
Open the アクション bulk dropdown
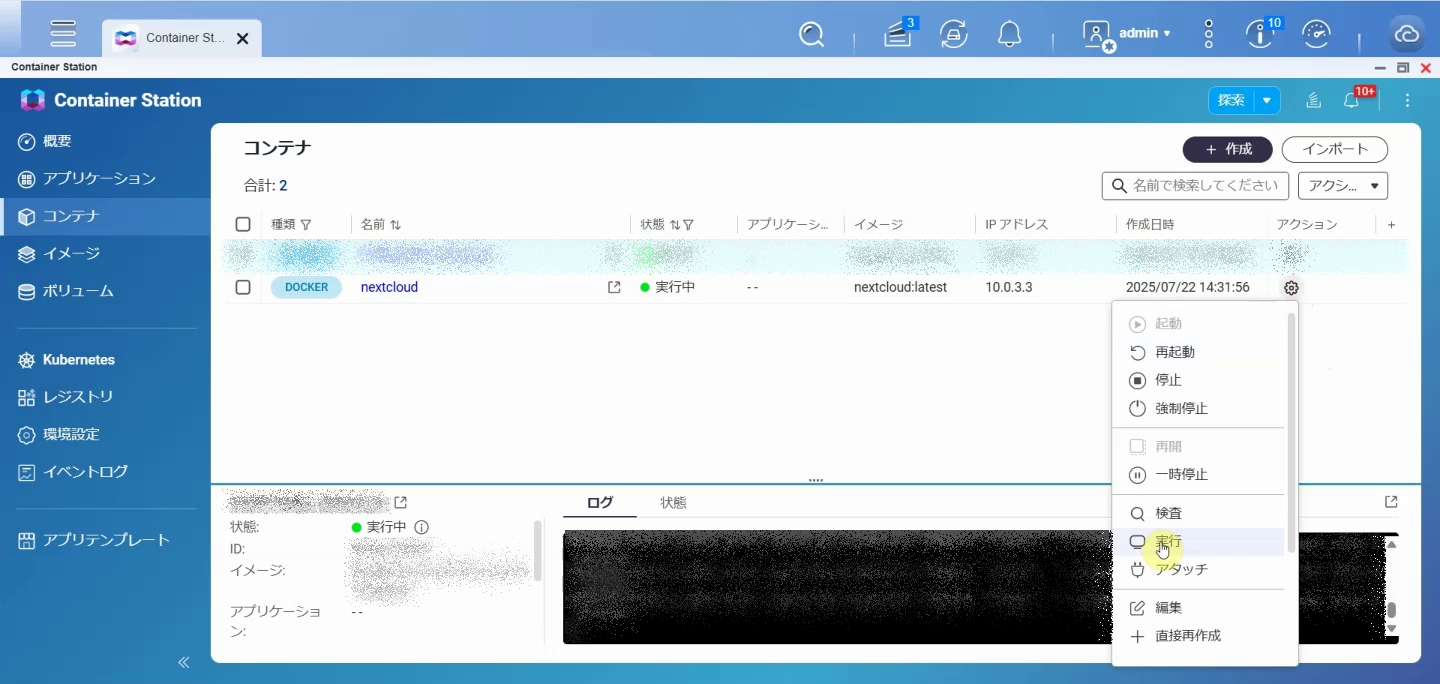point(1343,185)
